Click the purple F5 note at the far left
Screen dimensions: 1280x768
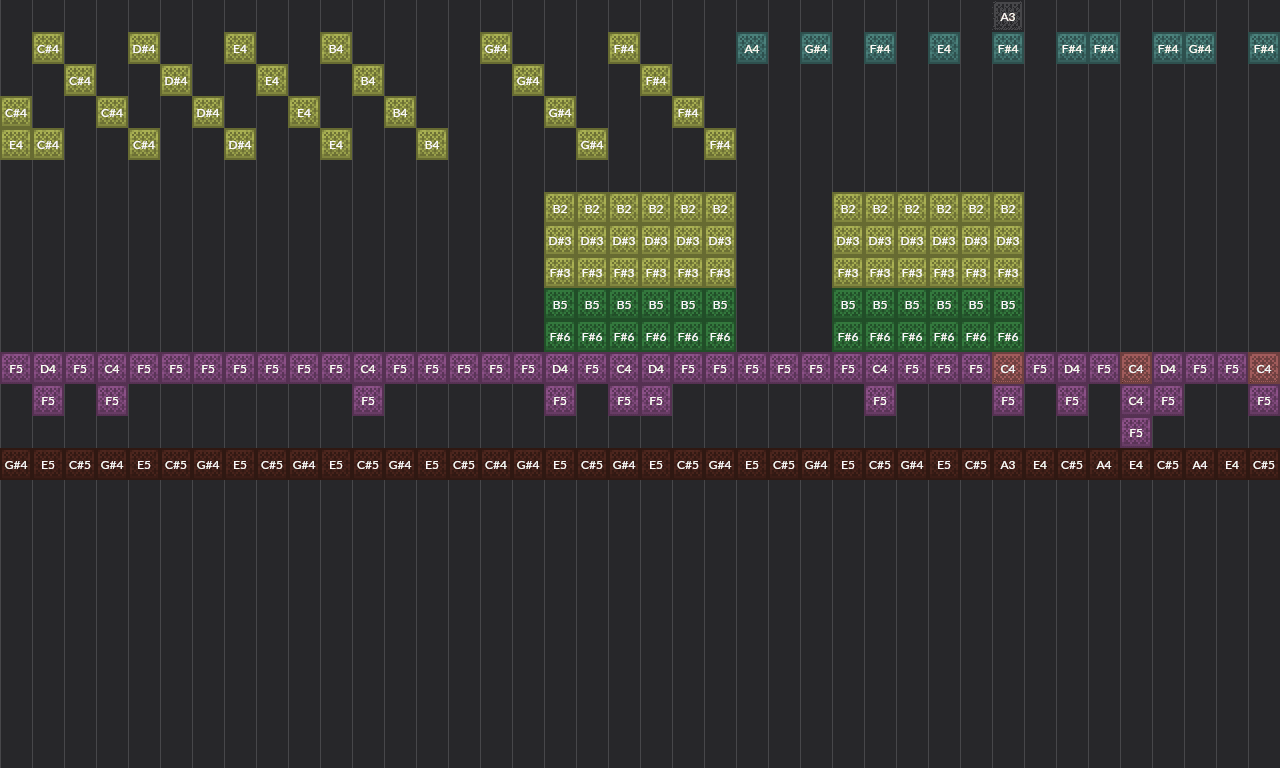pos(15,368)
